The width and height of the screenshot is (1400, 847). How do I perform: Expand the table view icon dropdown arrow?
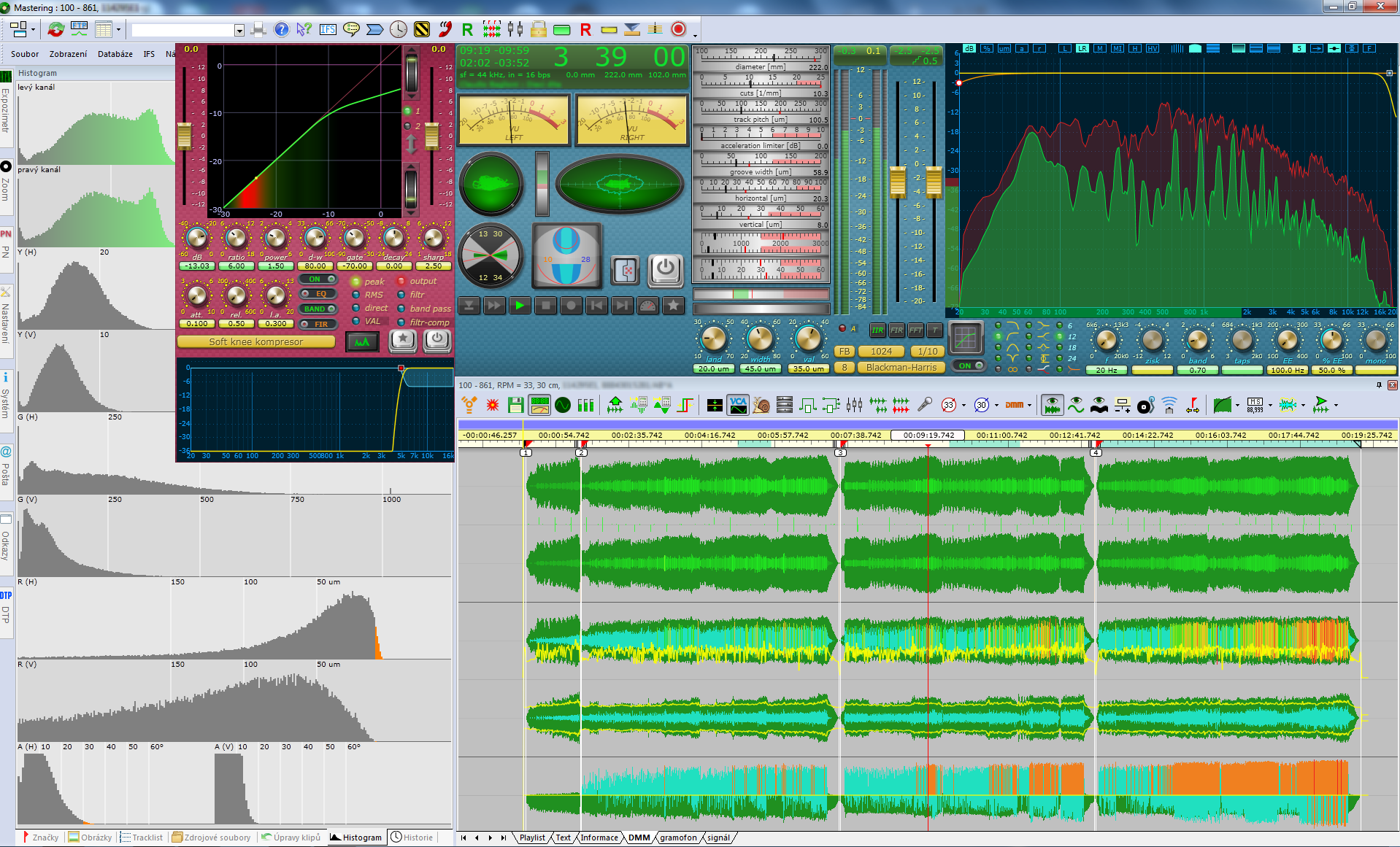[x=118, y=30]
